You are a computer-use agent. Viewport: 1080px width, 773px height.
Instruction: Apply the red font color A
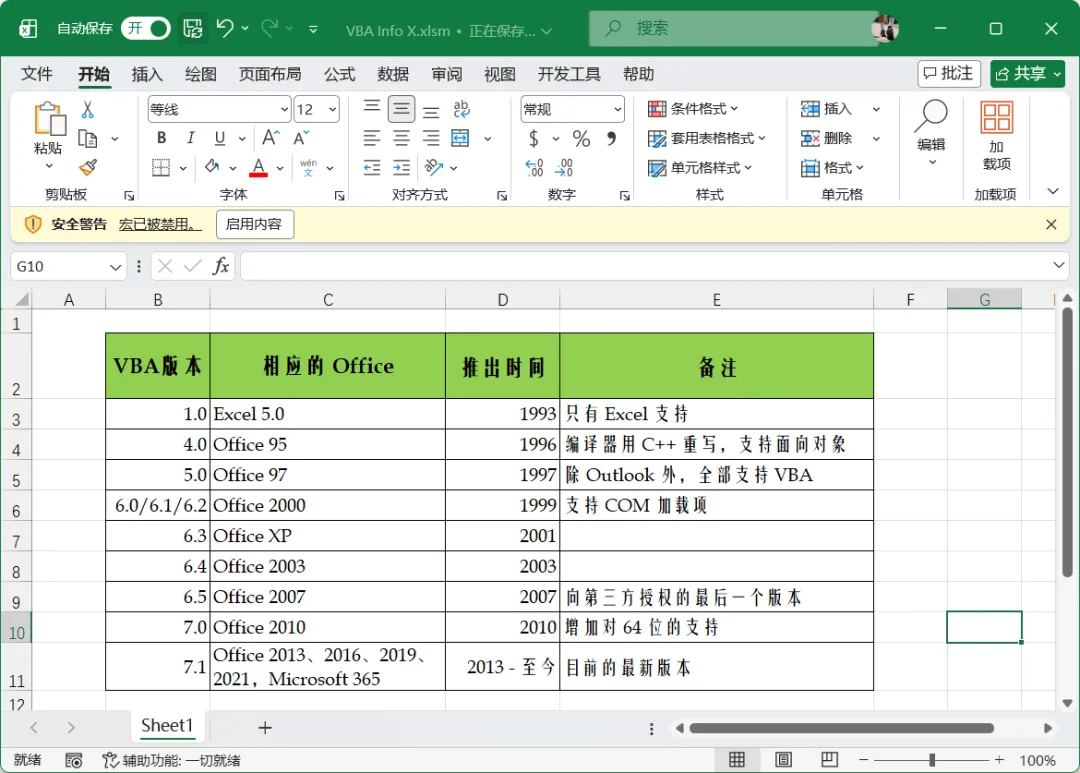tap(258, 167)
